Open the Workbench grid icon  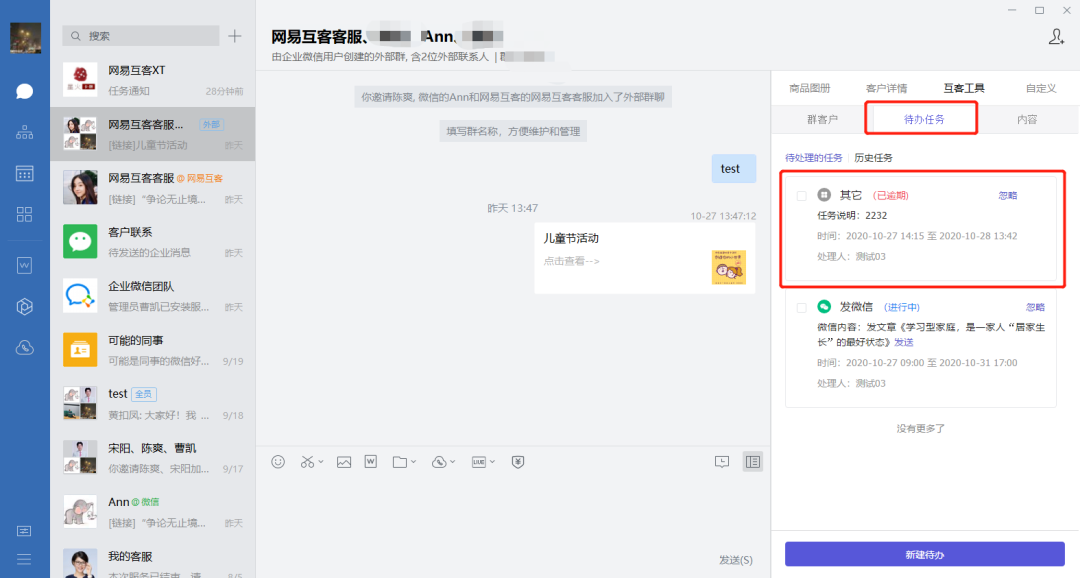pyautogui.click(x=25, y=214)
